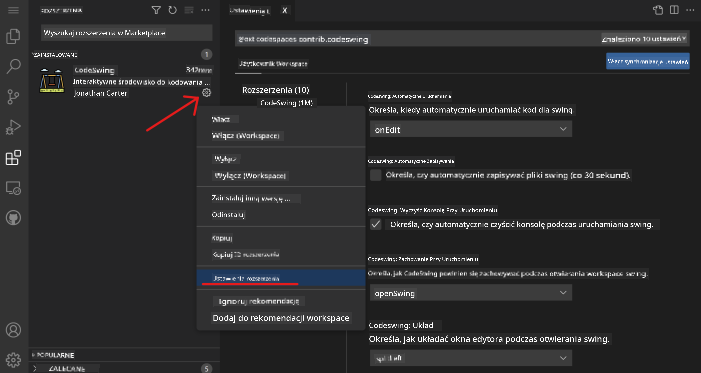The height and width of the screenshot is (373, 701).
Task: Open the GitHub view in activity bar
Action: [13, 218]
